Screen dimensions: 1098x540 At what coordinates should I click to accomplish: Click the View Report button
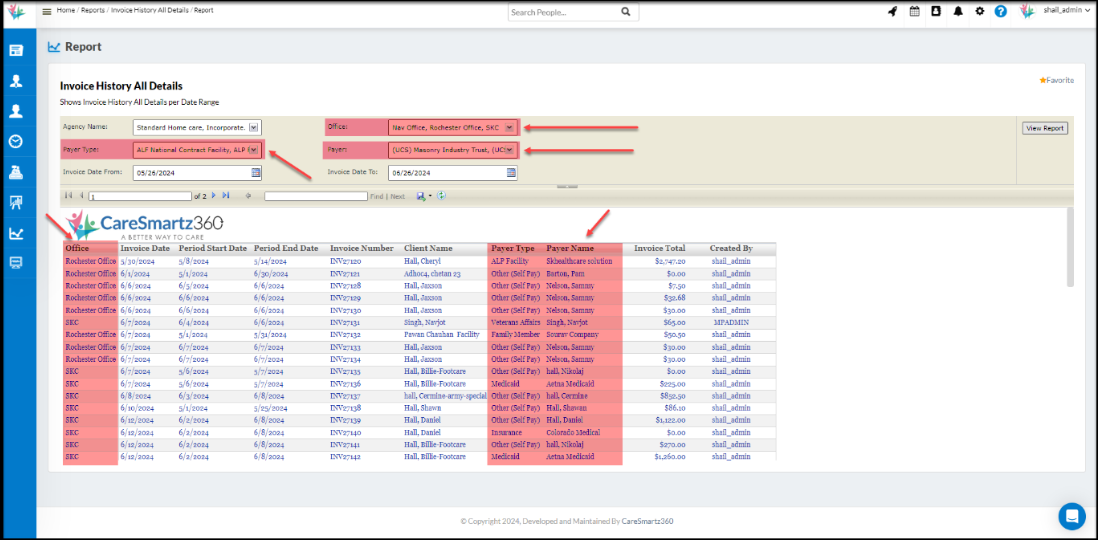coord(1045,128)
